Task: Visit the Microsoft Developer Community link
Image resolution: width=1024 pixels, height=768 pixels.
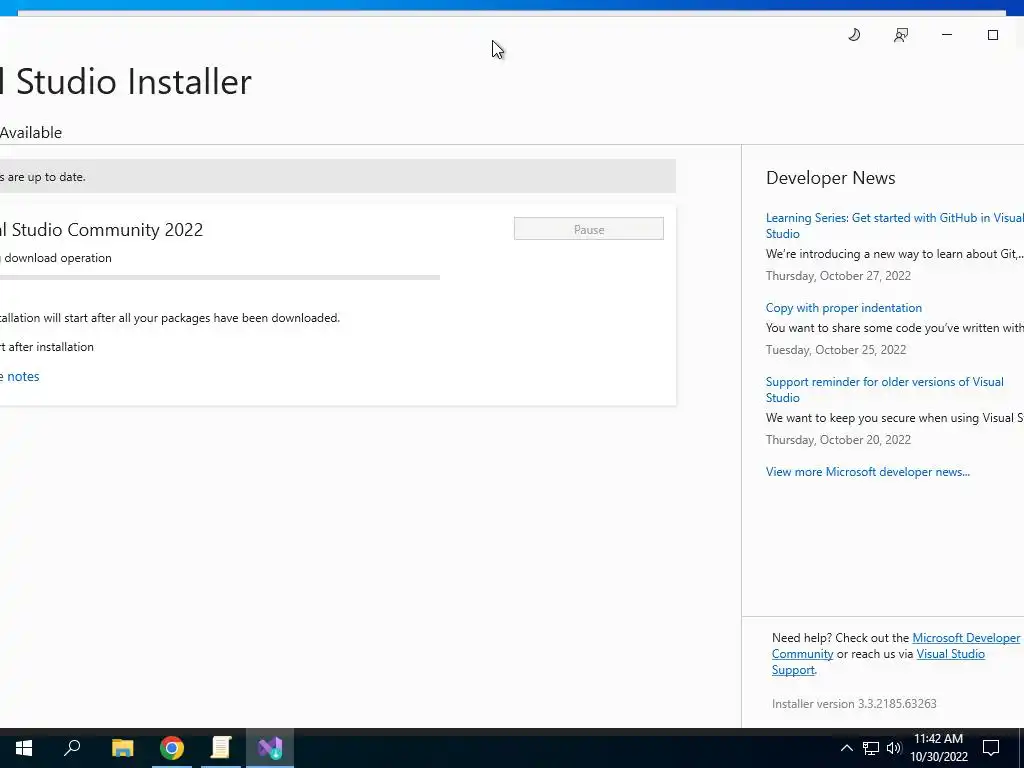Action: point(966,638)
